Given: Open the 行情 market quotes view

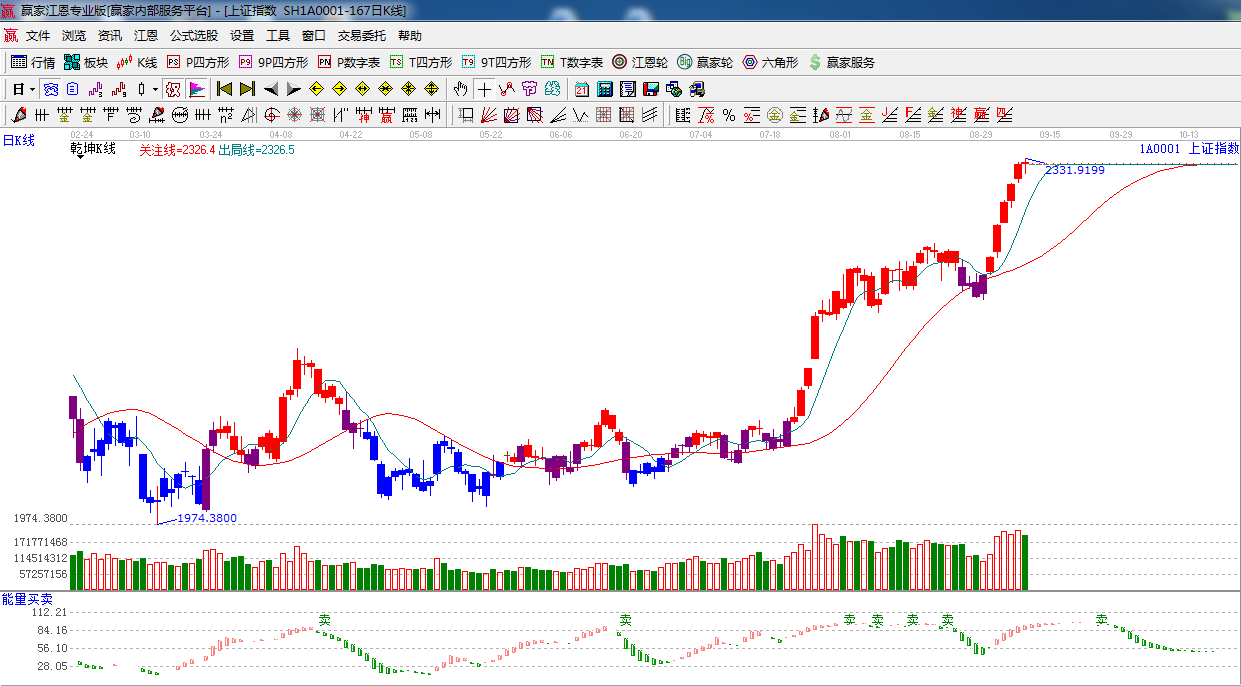Looking at the screenshot, I should 33,62.
